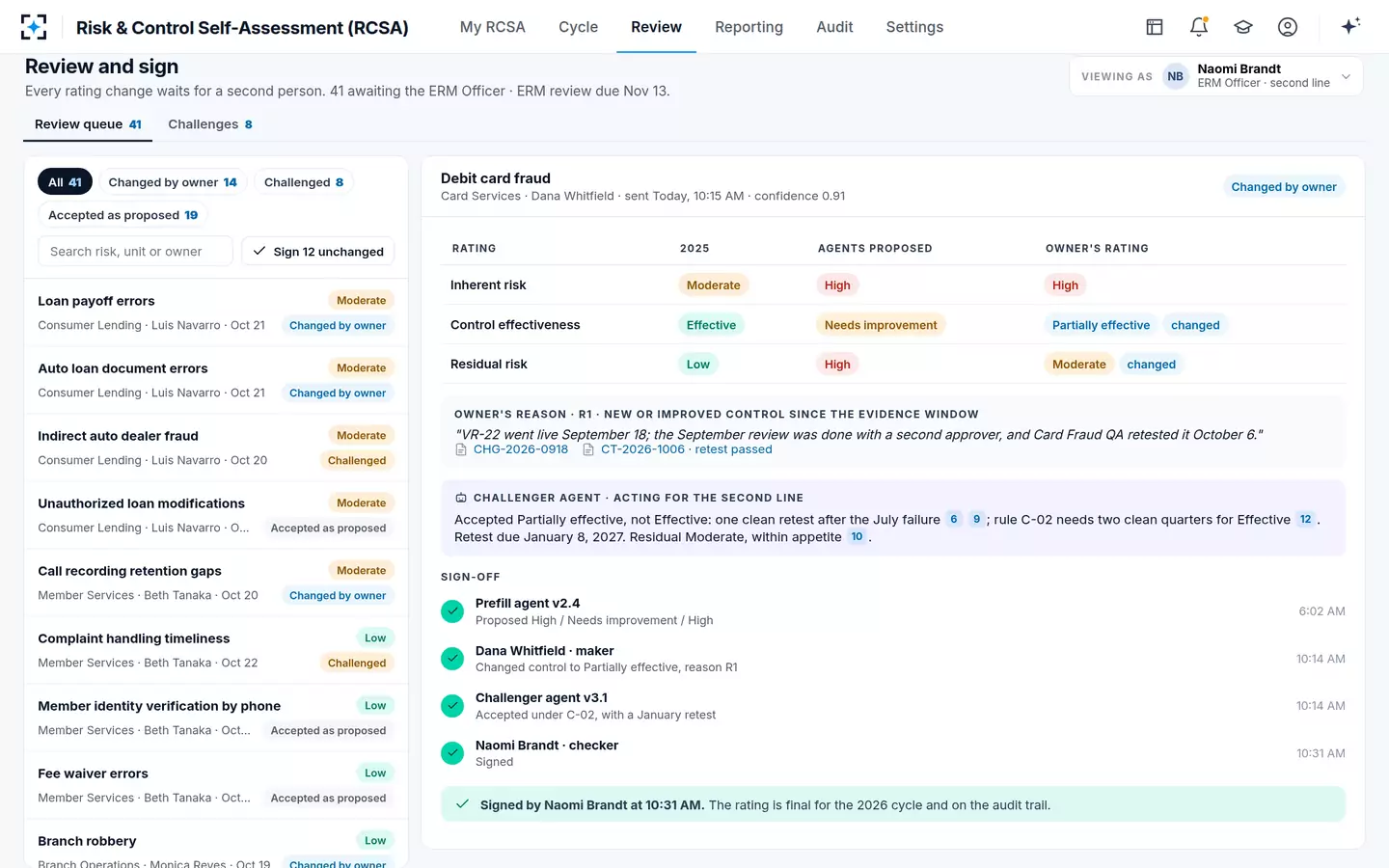Open the user account icon
1389x868 pixels.
[x=1288, y=27]
